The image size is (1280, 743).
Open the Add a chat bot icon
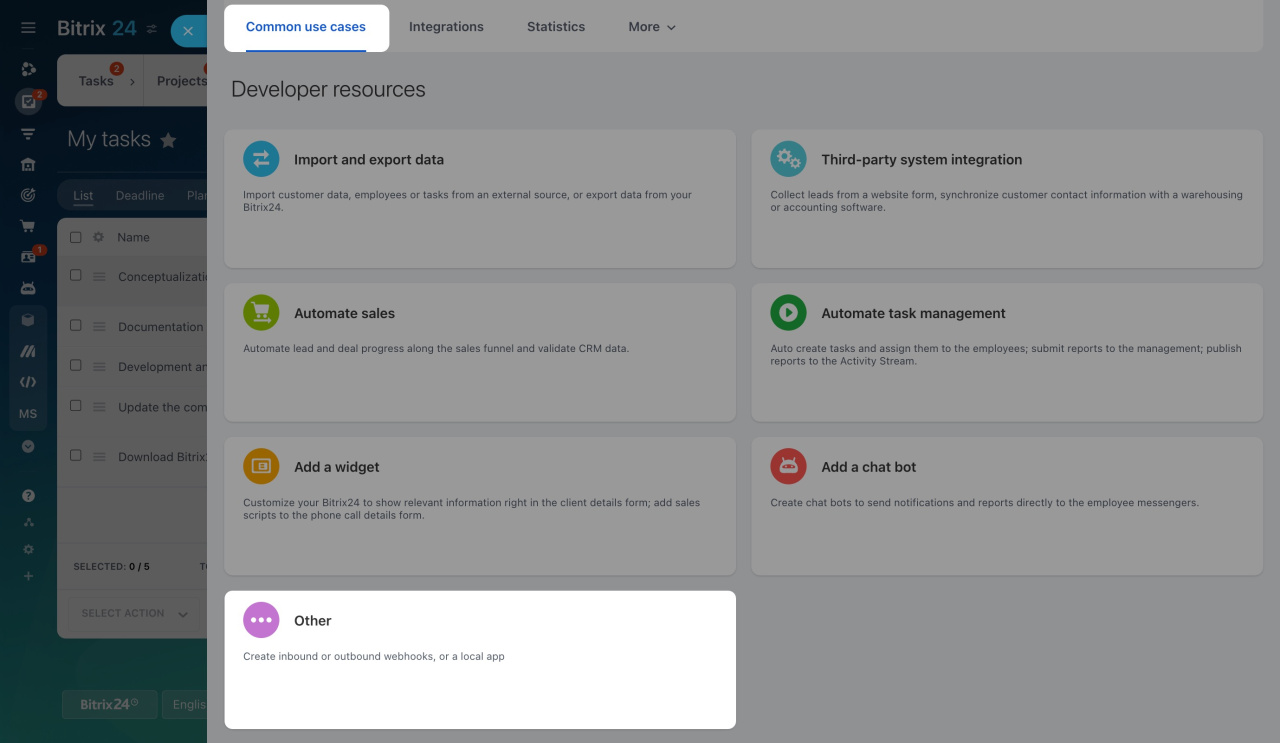(788, 467)
